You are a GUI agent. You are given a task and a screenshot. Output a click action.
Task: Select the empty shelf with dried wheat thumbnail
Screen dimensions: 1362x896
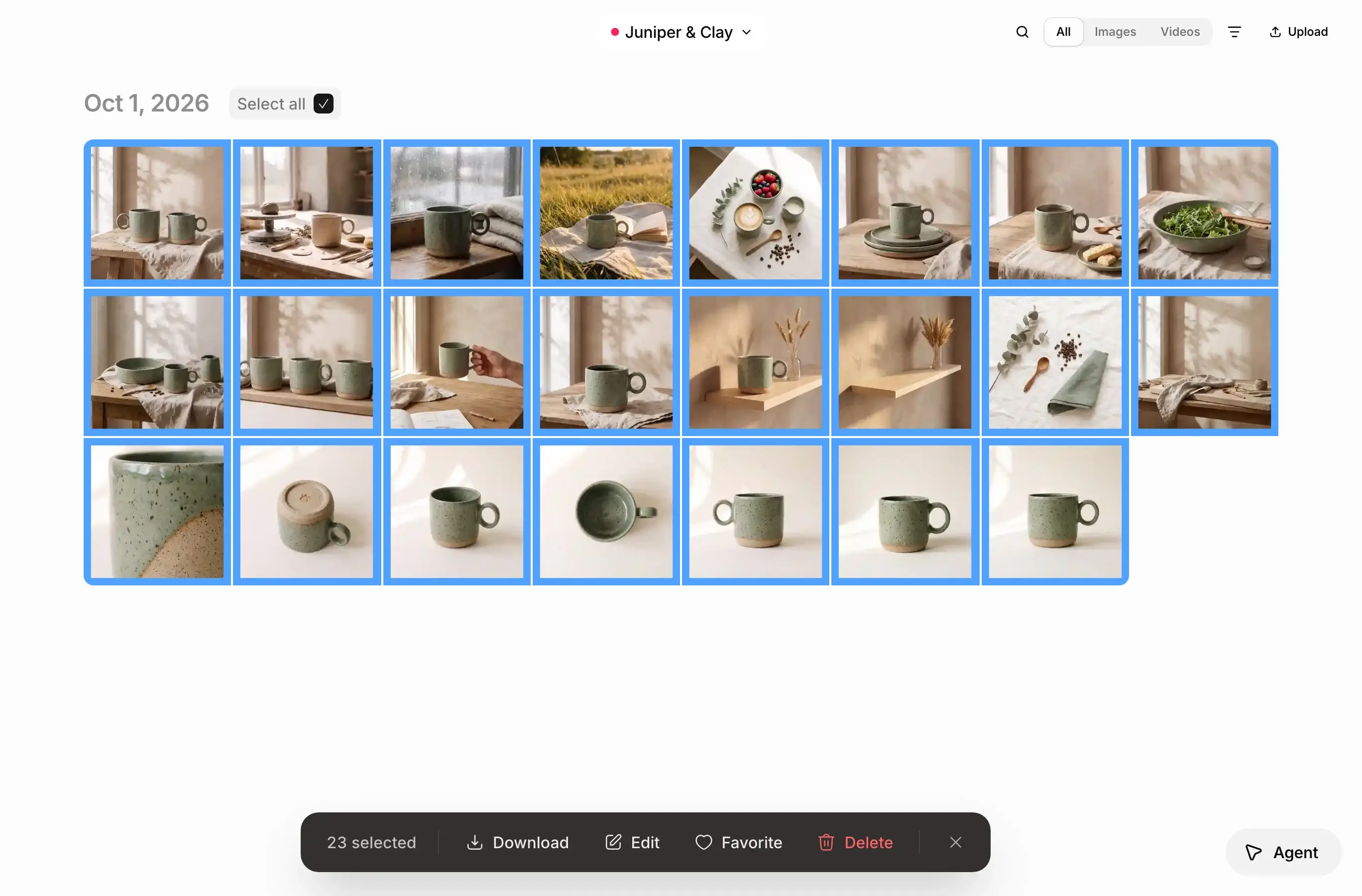pos(905,362)
